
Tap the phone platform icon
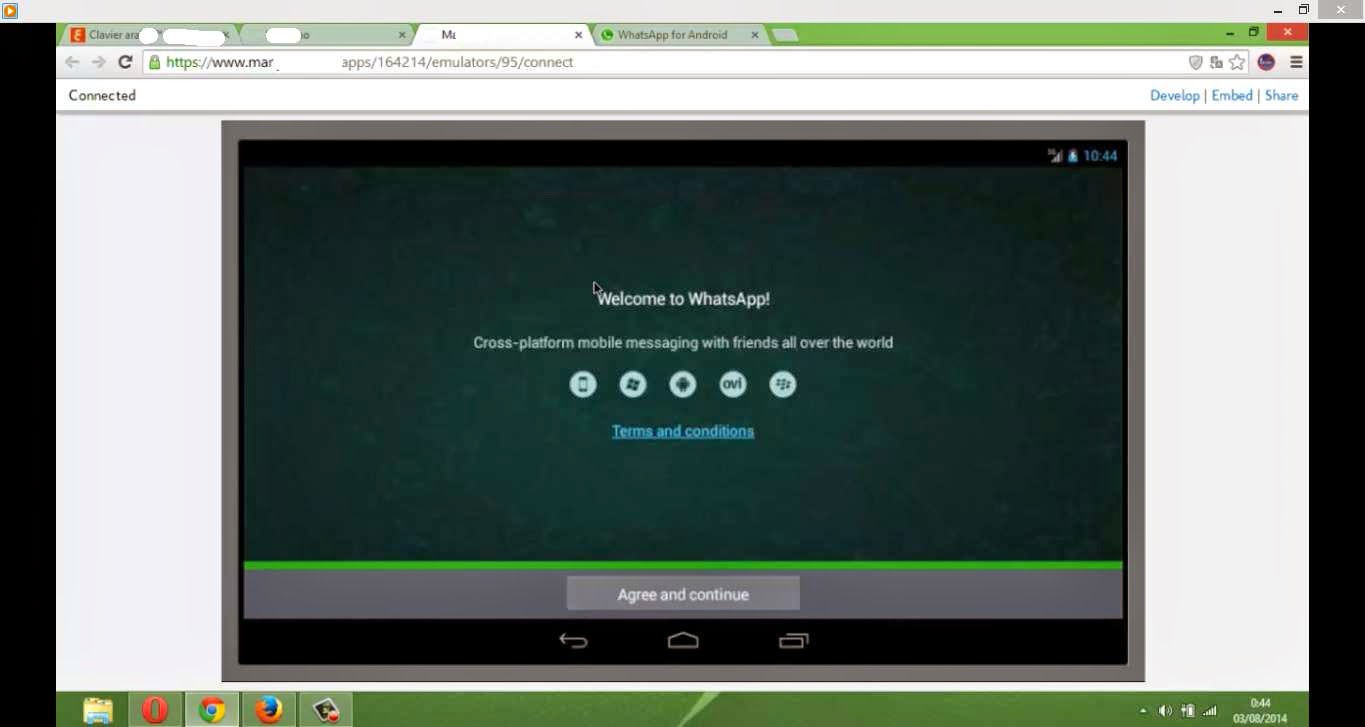[x=583, y=384]
